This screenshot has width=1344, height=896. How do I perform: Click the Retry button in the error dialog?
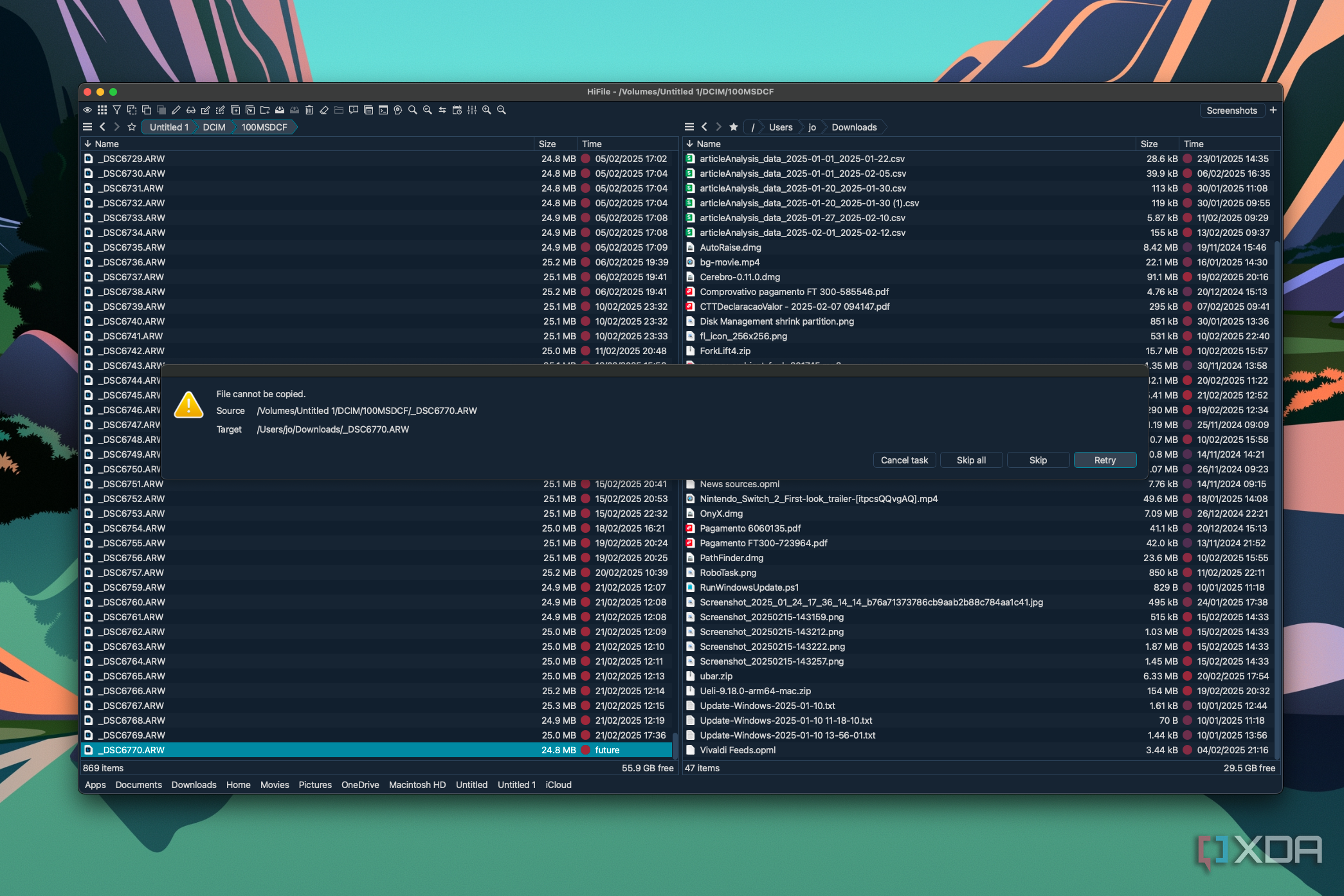1105,460
